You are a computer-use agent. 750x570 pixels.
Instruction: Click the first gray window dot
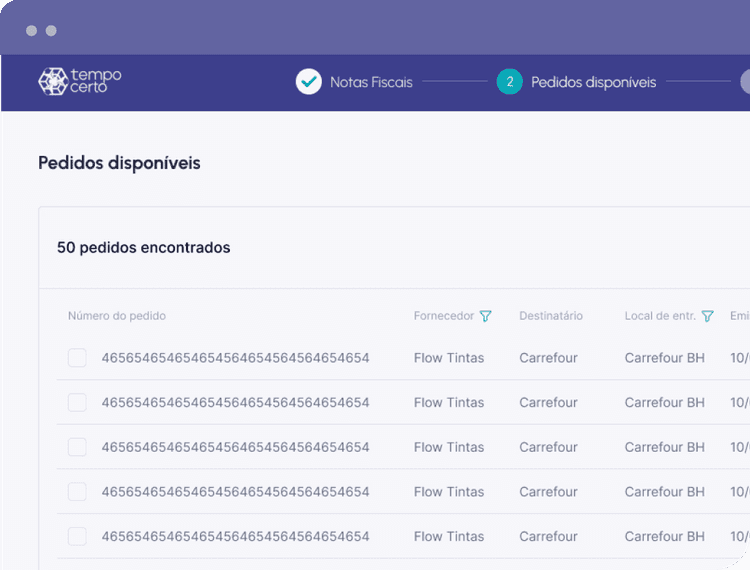tap(32, 31)
